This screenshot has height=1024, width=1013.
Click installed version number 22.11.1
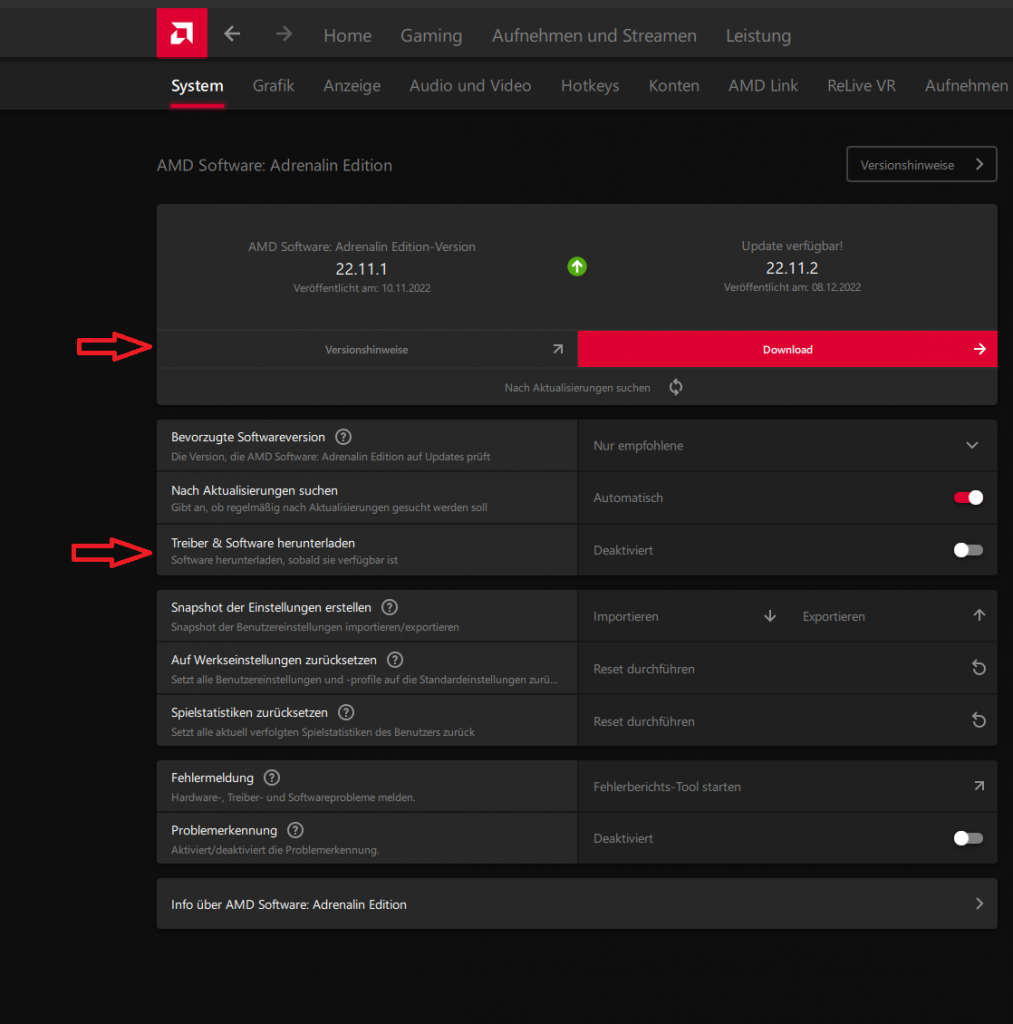tap(361, 268)
